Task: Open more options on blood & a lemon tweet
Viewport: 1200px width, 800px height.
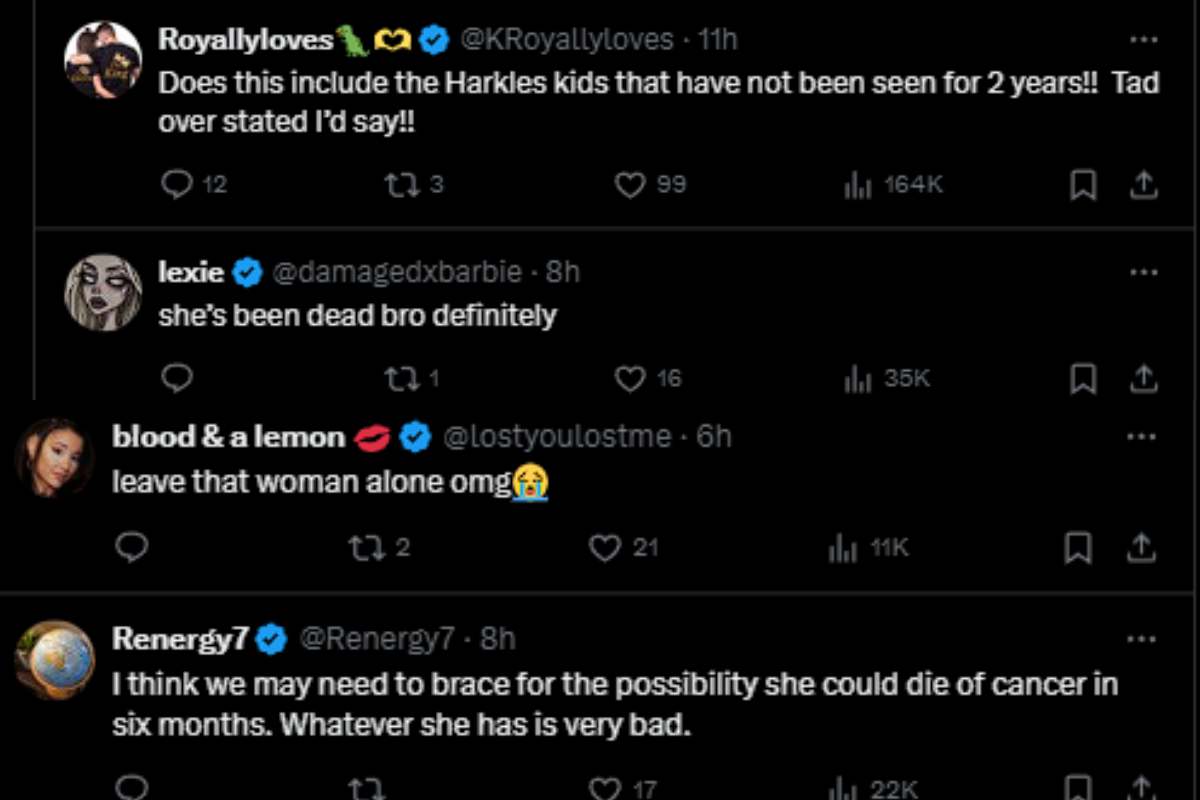Action: point(1143,437)
